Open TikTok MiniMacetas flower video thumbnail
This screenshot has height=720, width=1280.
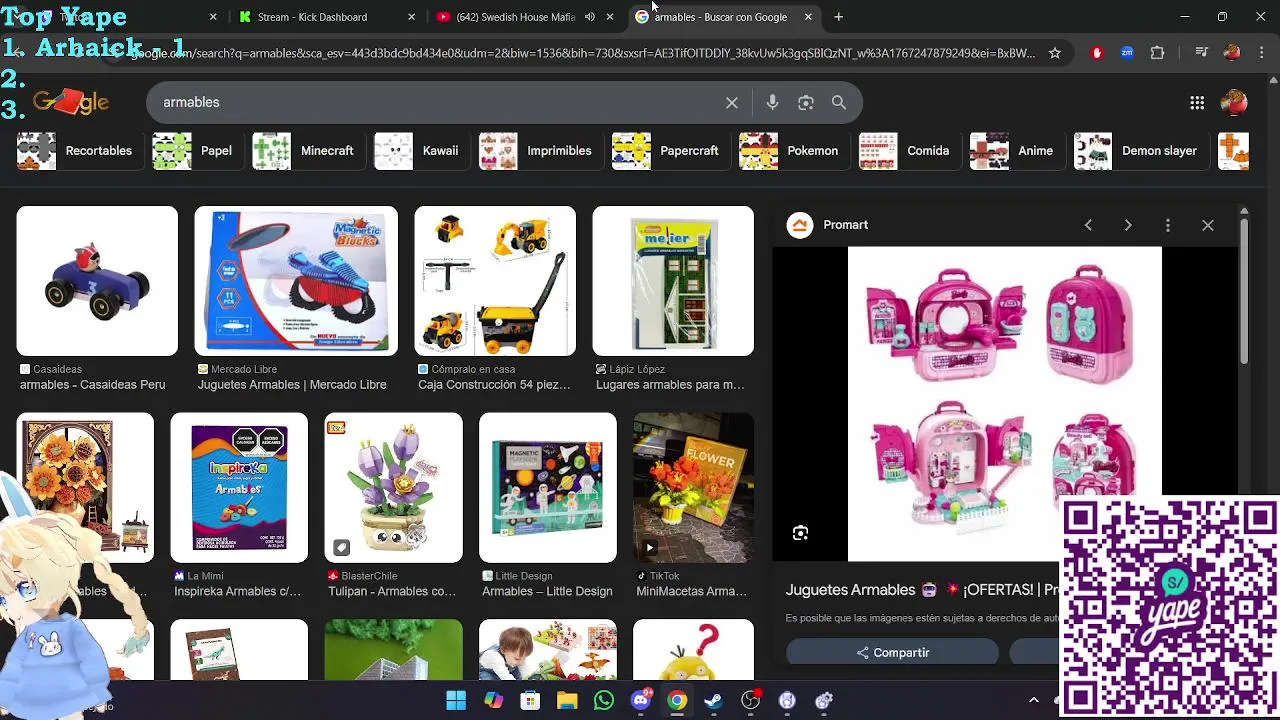click(x=693, y=488)
